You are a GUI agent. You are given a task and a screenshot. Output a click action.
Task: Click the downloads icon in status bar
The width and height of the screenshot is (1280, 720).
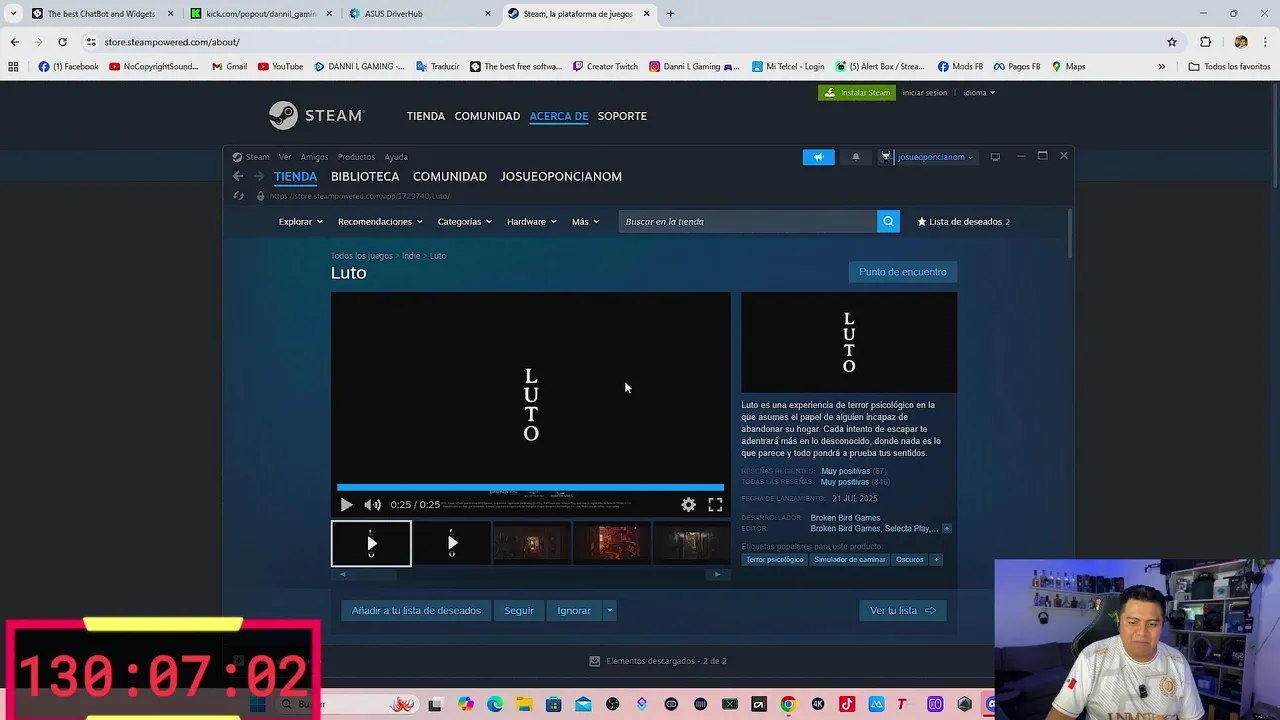click(x=595, y=661)
